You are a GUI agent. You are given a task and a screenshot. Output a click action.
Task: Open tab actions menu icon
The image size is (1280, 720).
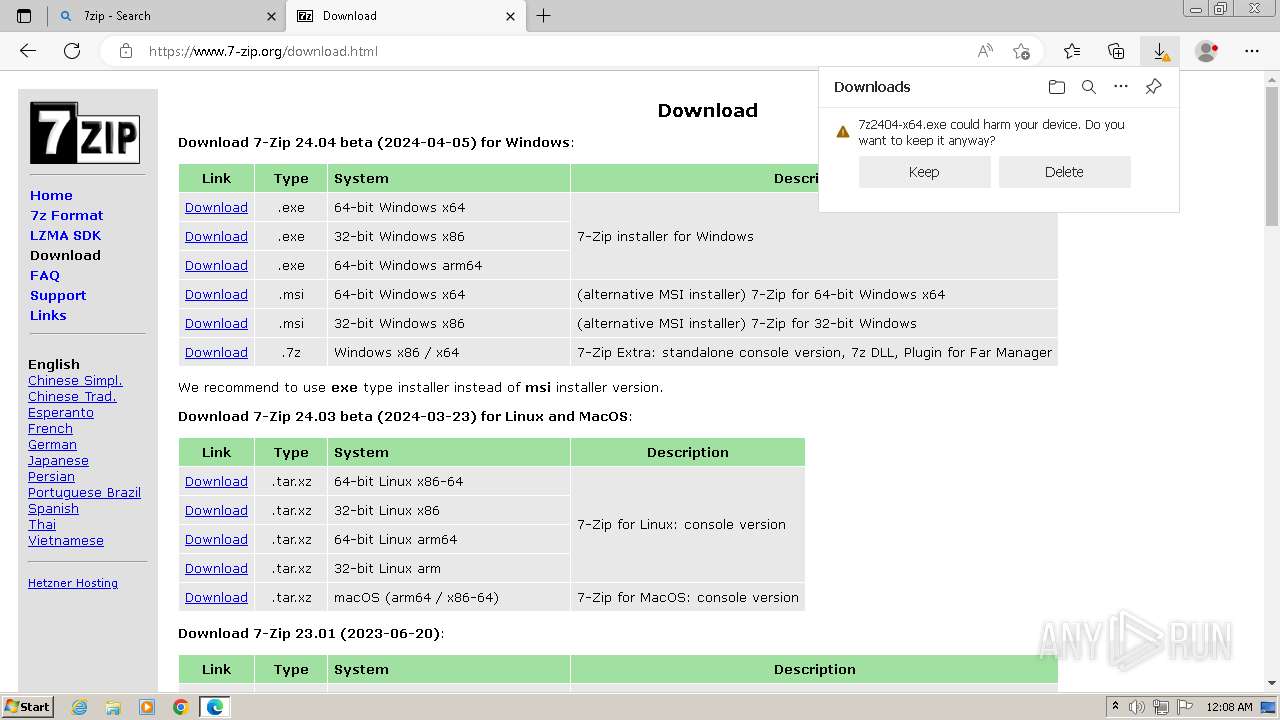coord(24,16)
